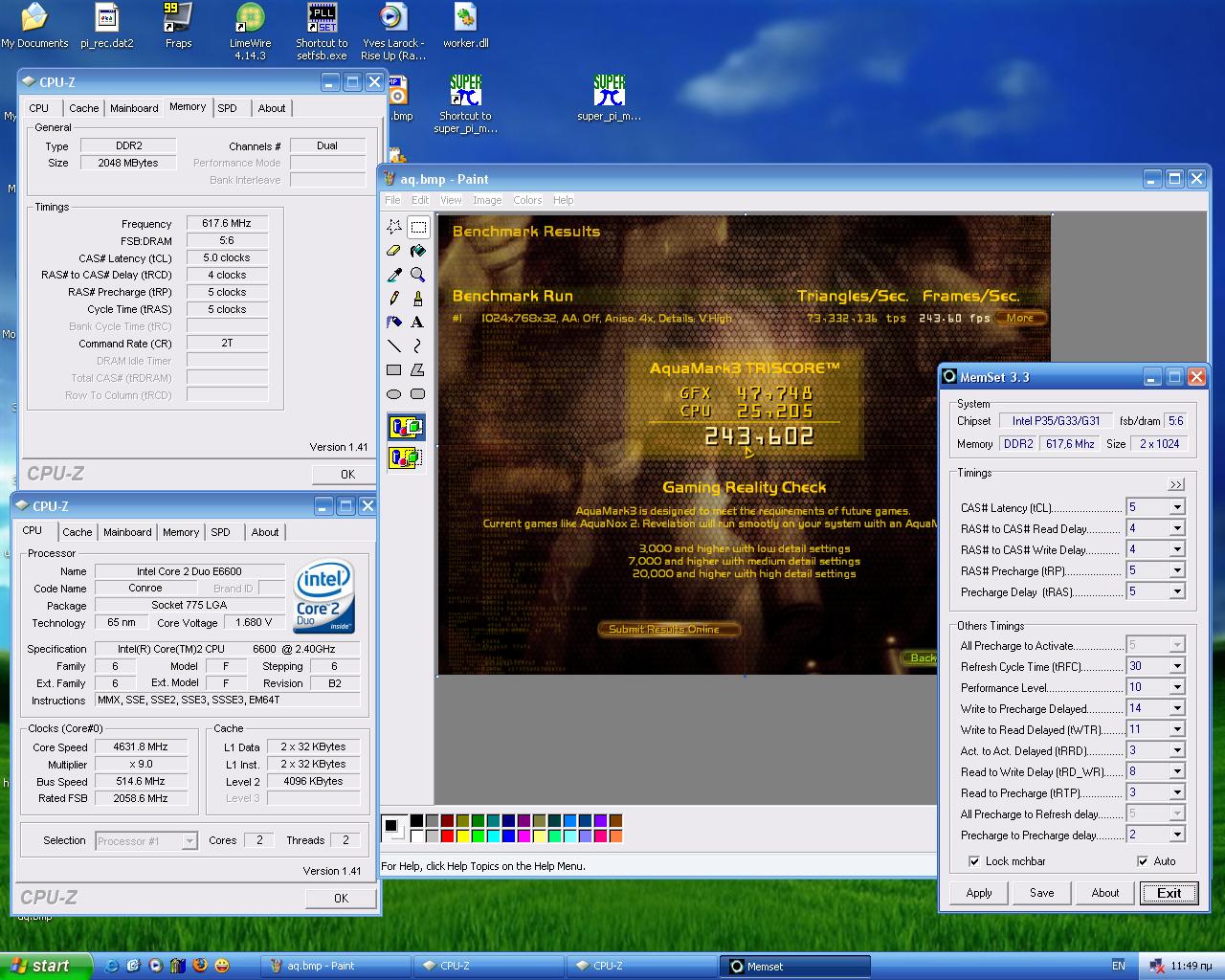The width and height of the screenshot is (1225, 980).
Task: Open RAS# to CAS# Write Delay dropdown
Action: click(x=1177, y=549)
